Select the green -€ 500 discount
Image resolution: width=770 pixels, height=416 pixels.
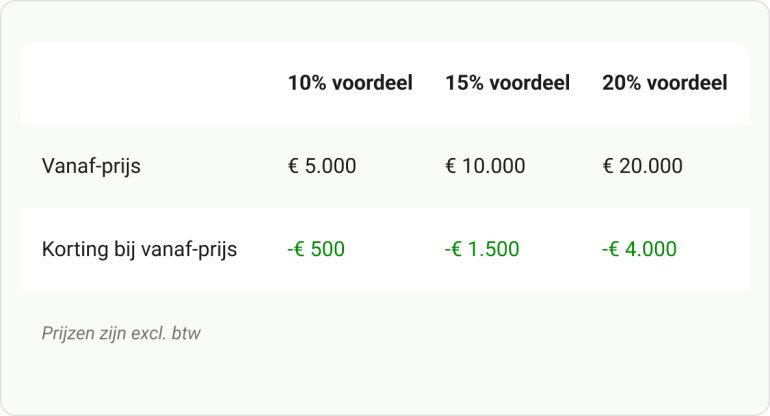pos(316,249)
